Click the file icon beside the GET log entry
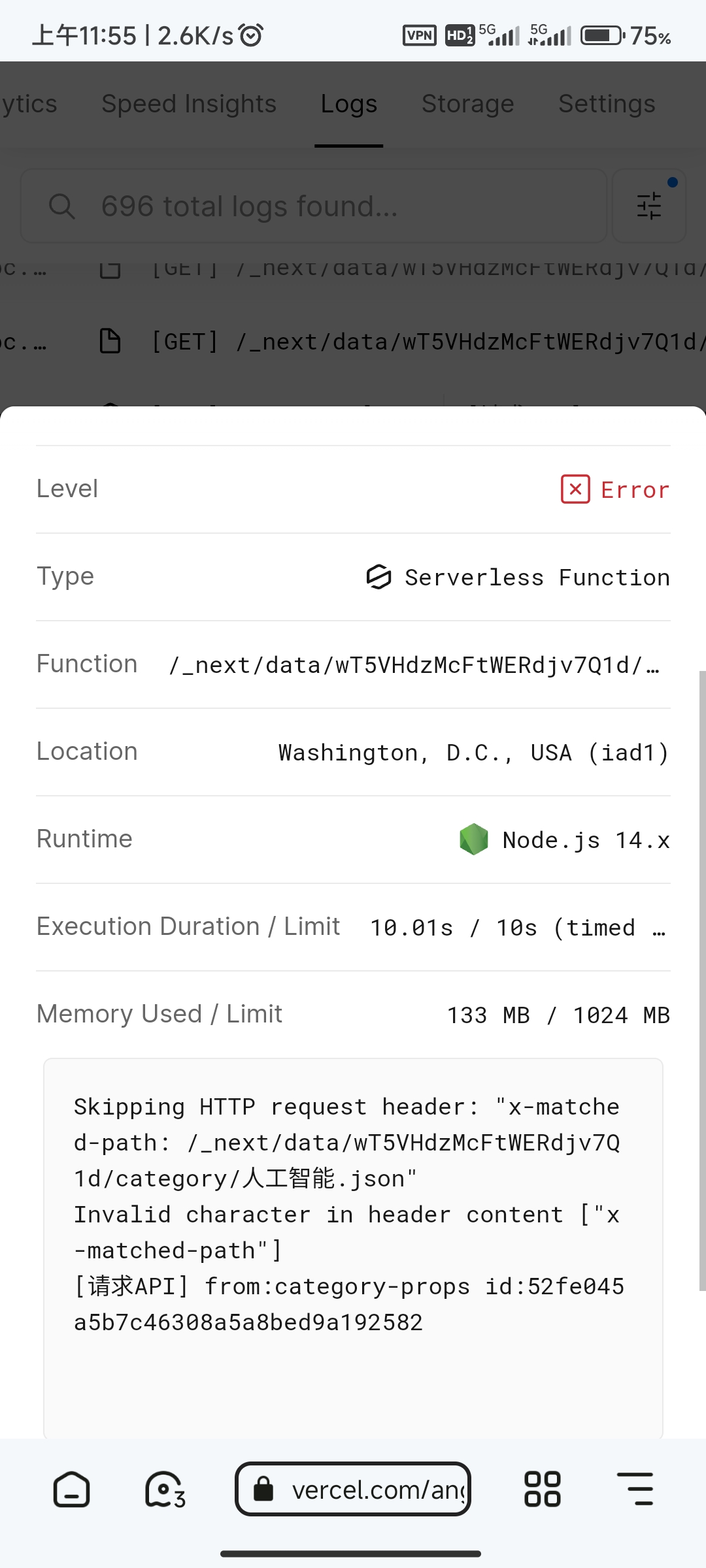Image resolution: width=706 pixels, height=1568 pixels. (x=110, y=340)
